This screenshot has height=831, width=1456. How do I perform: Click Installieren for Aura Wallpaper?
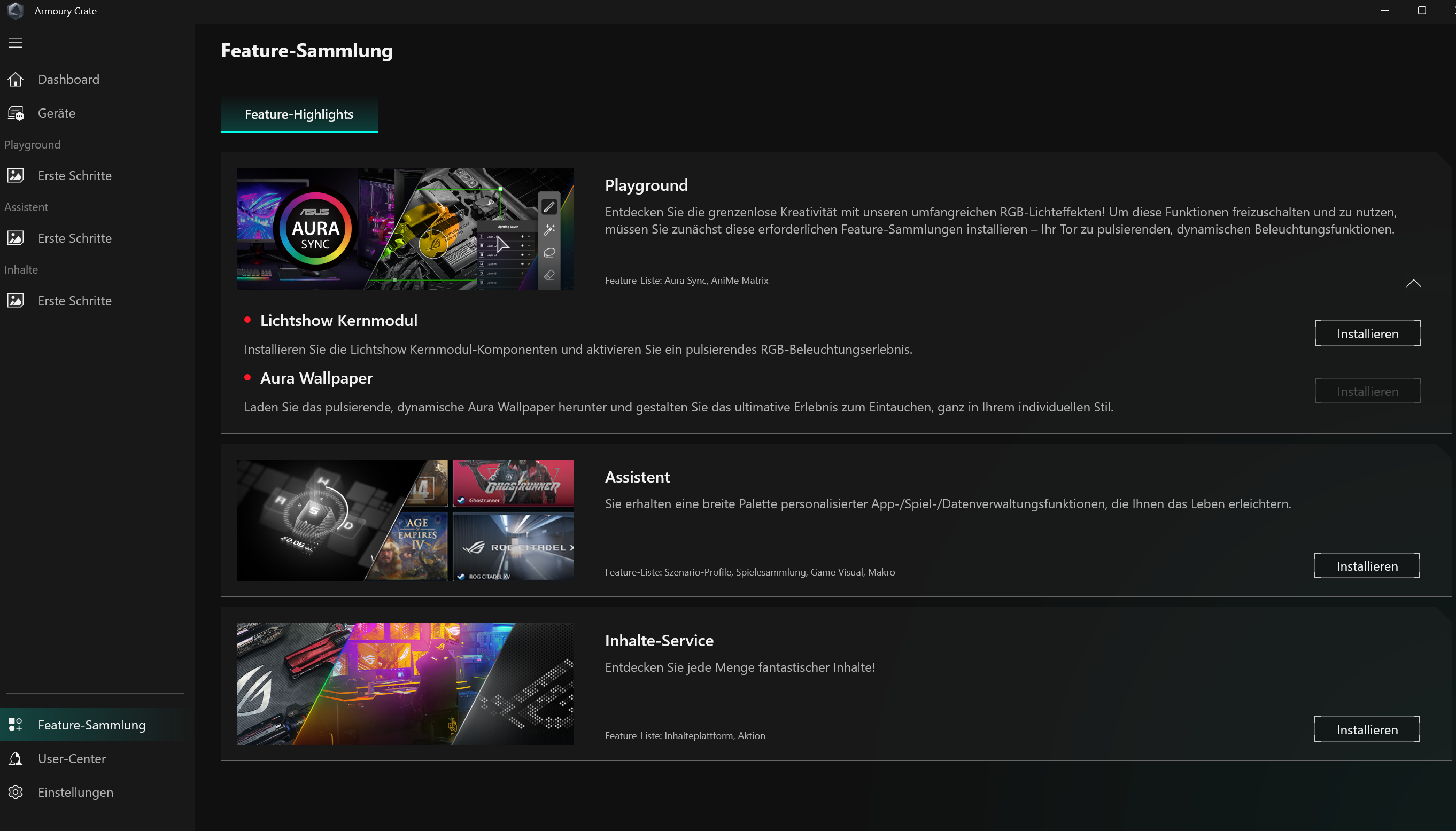coord(1367,391)
